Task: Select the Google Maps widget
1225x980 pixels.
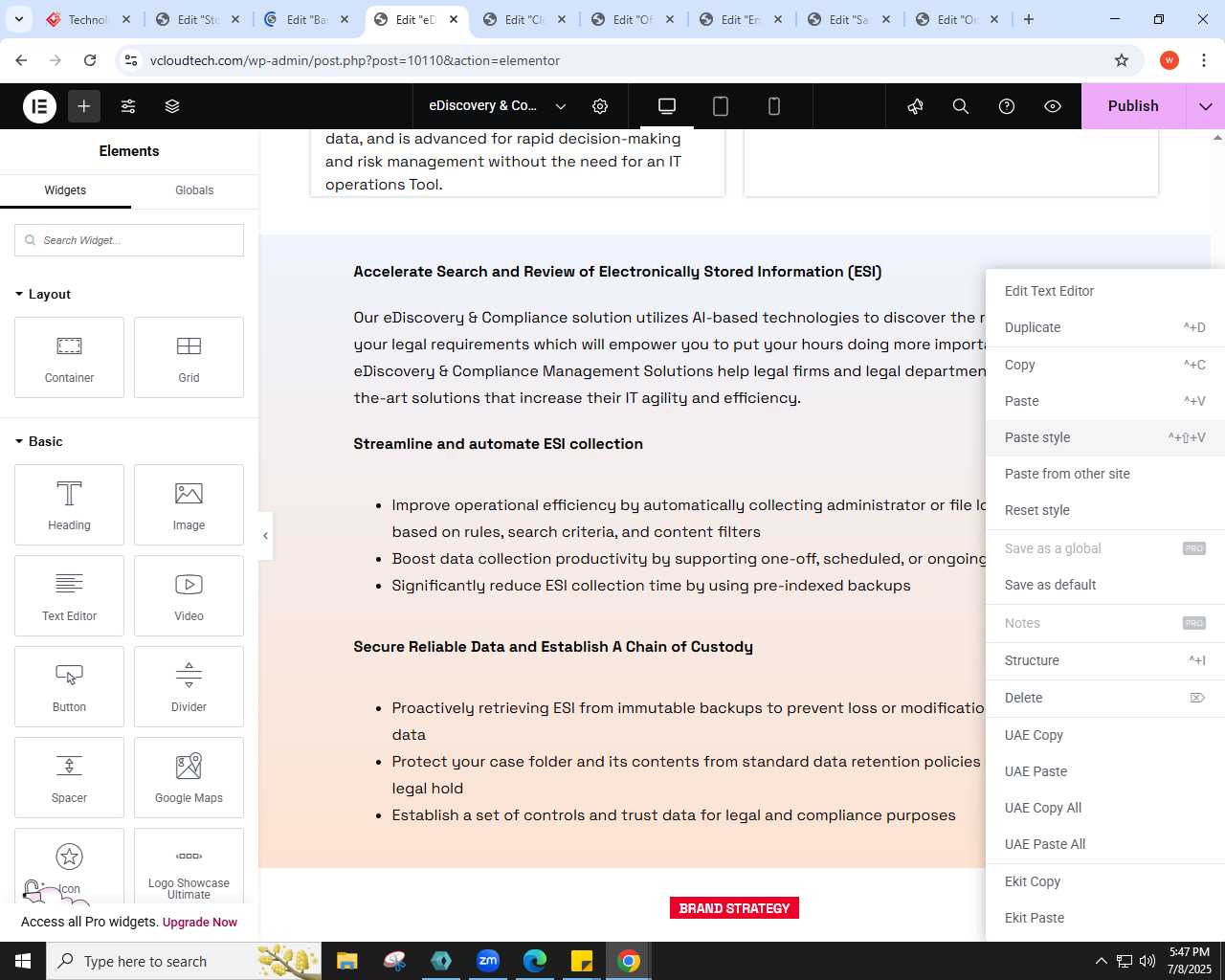Action: 189,777
